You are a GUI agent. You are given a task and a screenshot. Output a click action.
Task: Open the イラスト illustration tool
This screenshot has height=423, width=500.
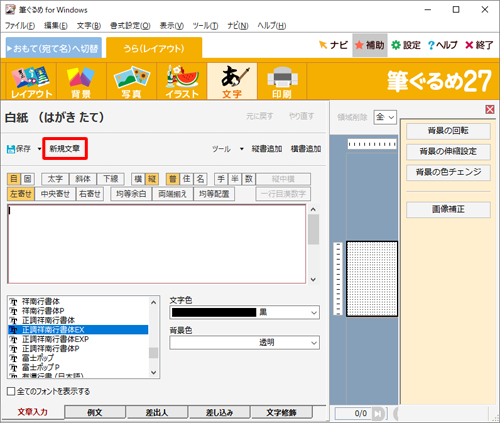[182, 82]
